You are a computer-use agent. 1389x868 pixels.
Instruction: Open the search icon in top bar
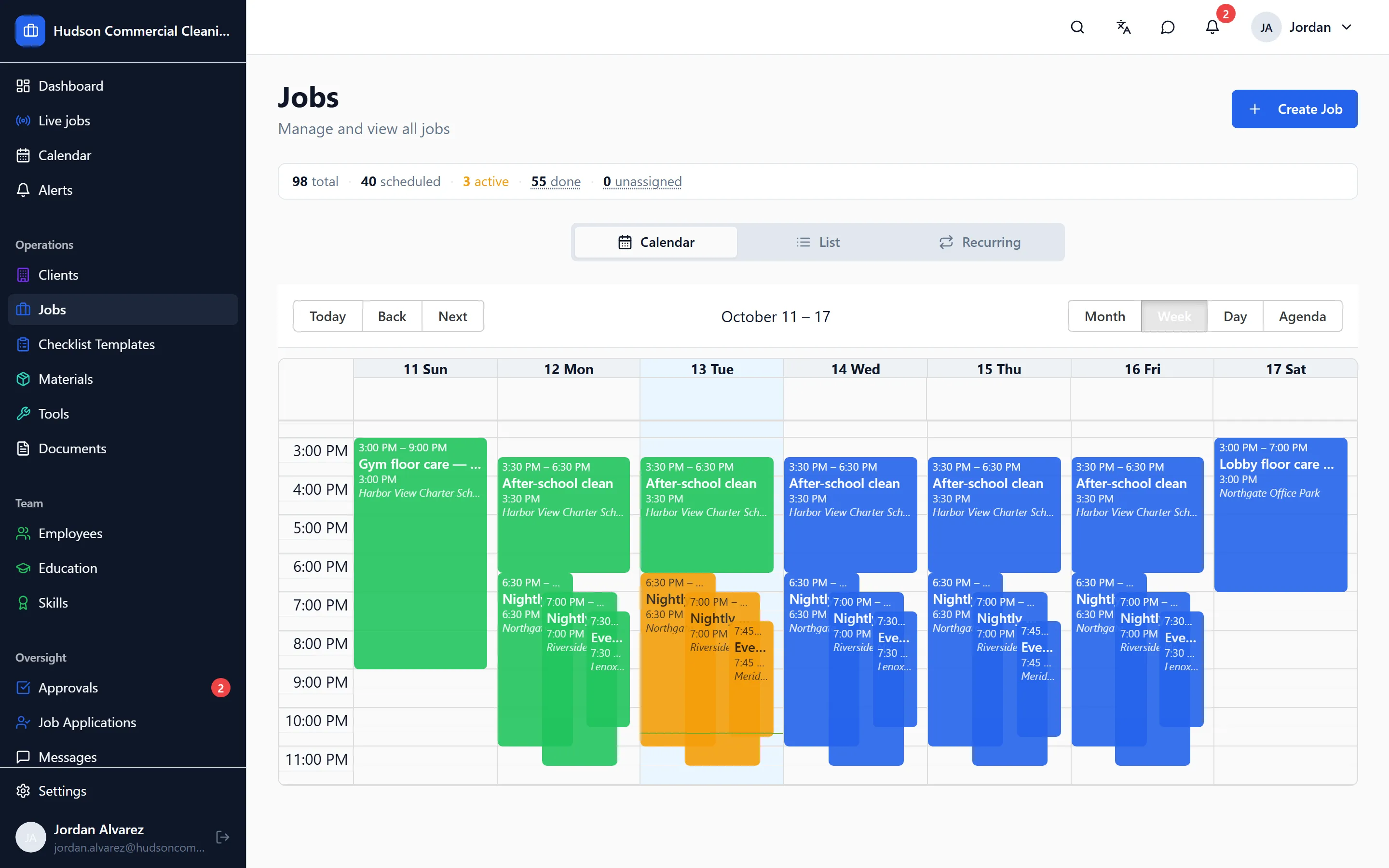pyautogui.click(x=1077, y=27)
